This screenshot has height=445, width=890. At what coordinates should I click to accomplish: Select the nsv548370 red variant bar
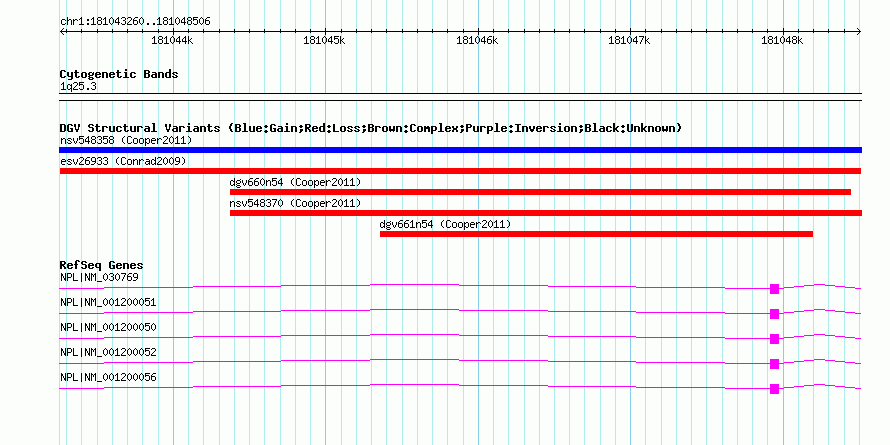[545, 213]
